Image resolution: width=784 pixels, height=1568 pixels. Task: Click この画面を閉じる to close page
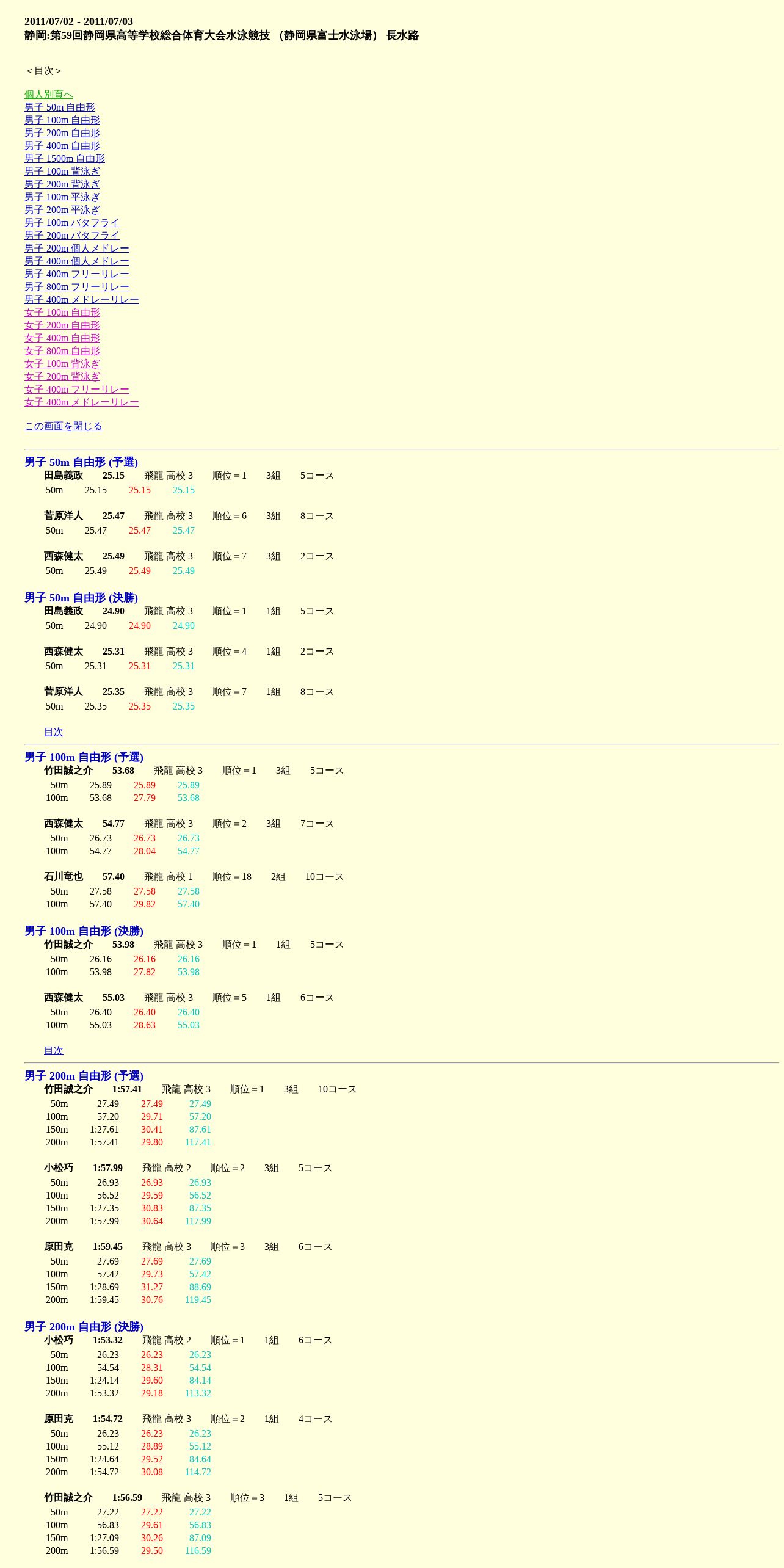click(64, 426)
